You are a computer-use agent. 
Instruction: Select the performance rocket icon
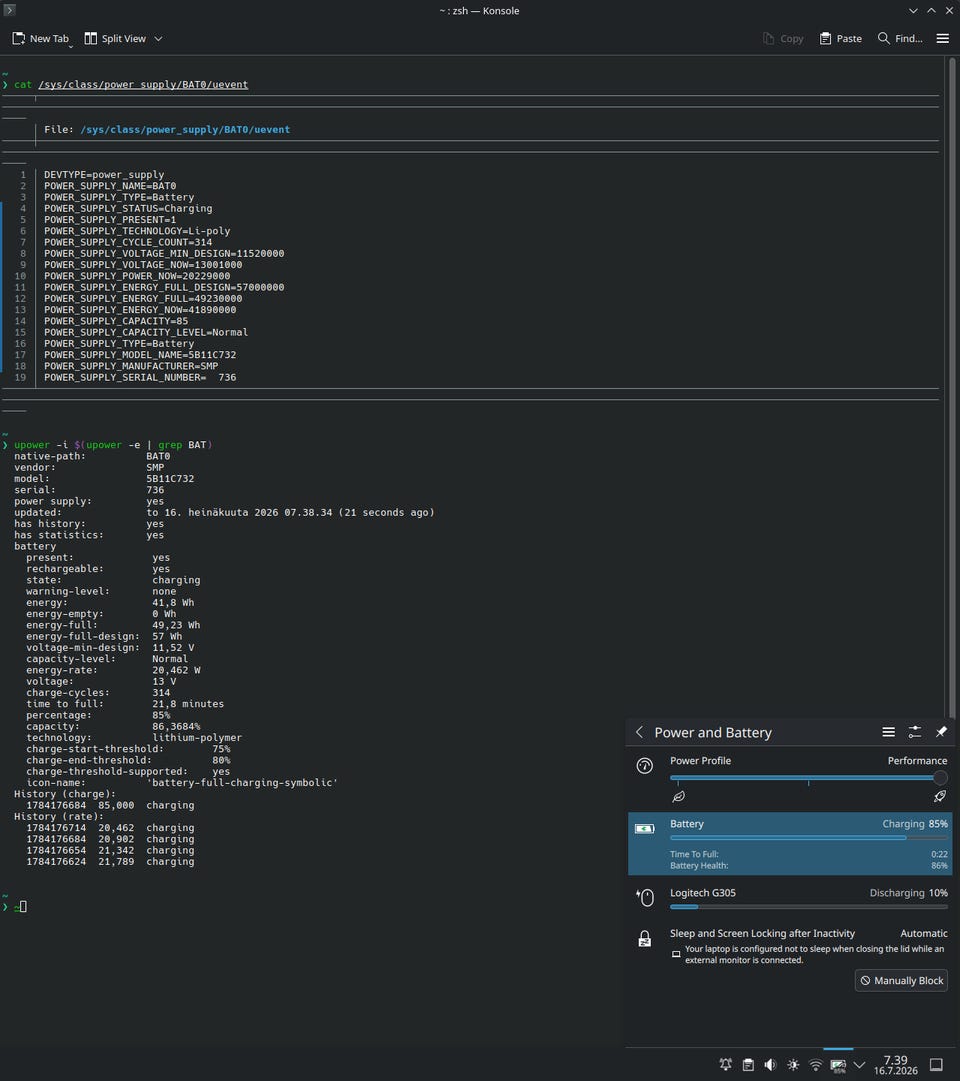pyautogui.click(x=940, y=797)
